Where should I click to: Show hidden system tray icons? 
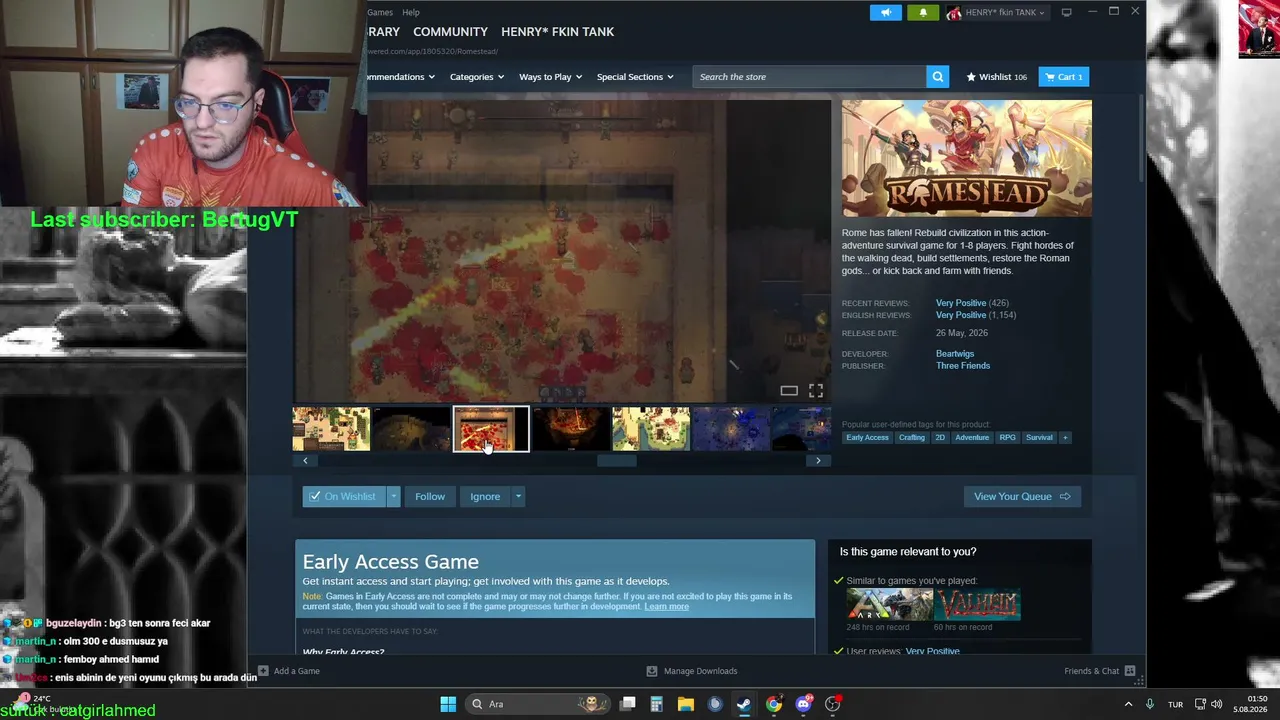tap(1128, 704)
